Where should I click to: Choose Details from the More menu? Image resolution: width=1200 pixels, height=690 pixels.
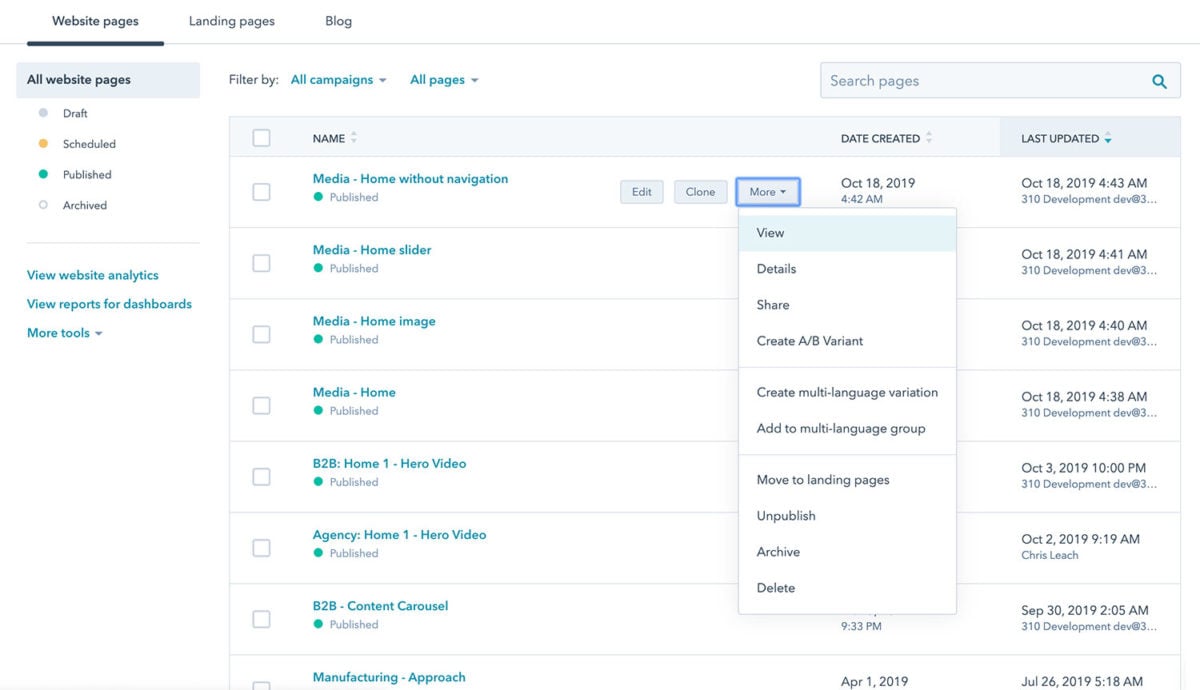pyautogui.click(x=847, y=269)
